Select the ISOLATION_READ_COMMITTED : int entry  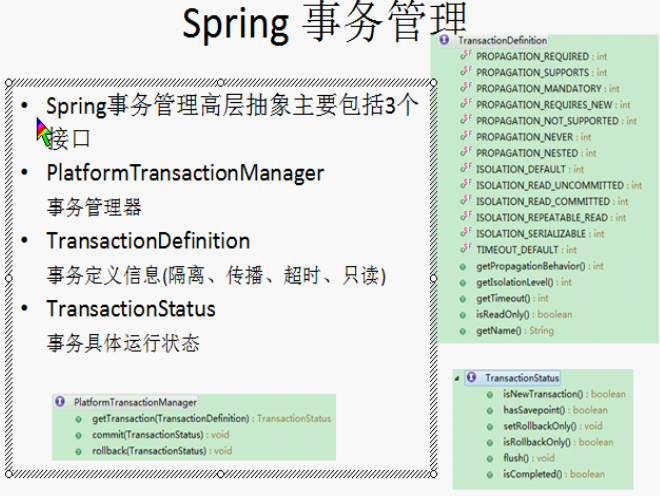click(552, 202)
